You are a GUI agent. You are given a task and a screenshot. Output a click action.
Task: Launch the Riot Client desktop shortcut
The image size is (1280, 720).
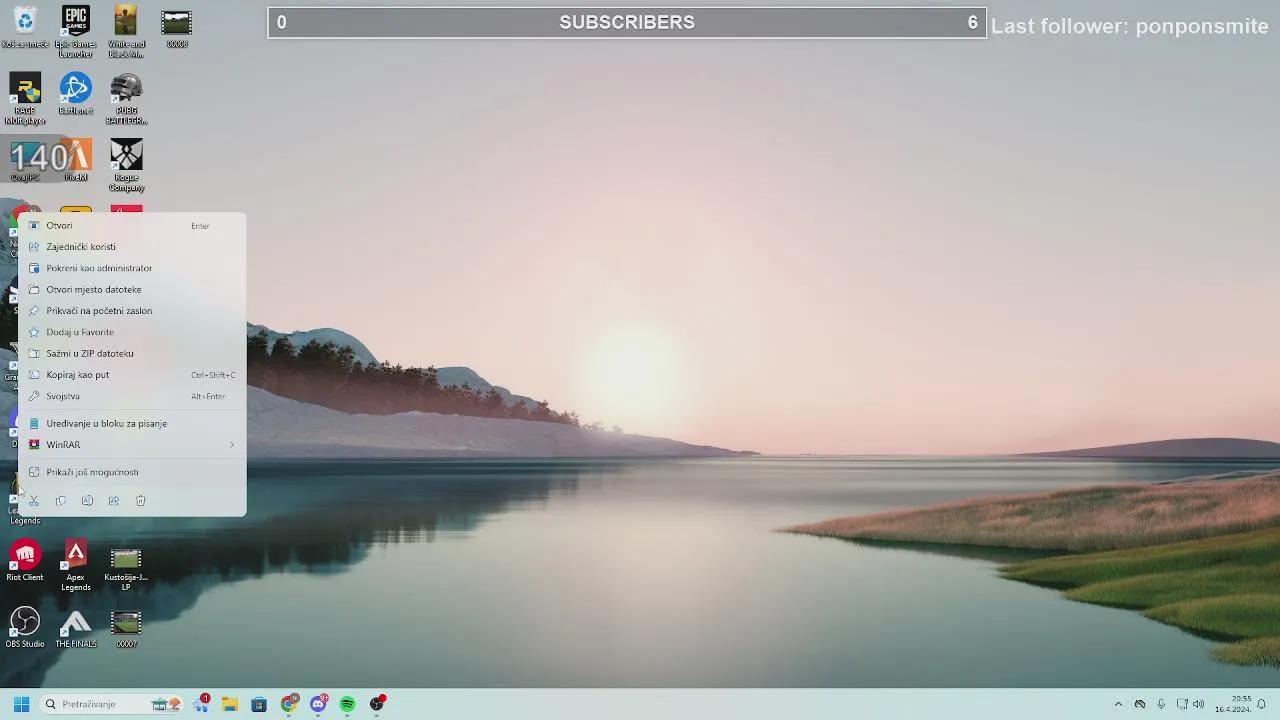click(25, 558)
